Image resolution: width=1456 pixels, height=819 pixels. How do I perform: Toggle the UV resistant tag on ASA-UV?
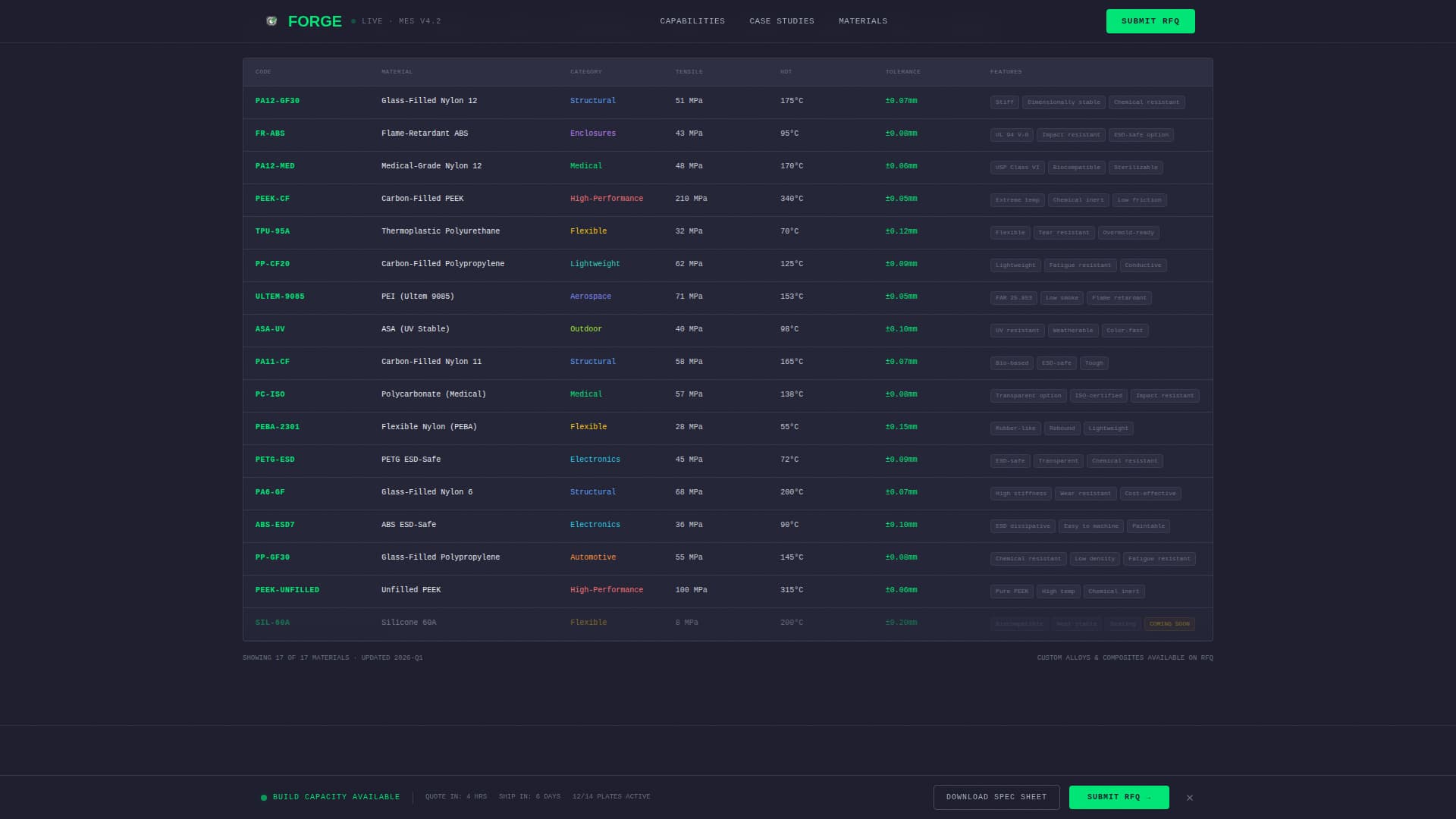pyautogui.click(x=1016, y=330)
